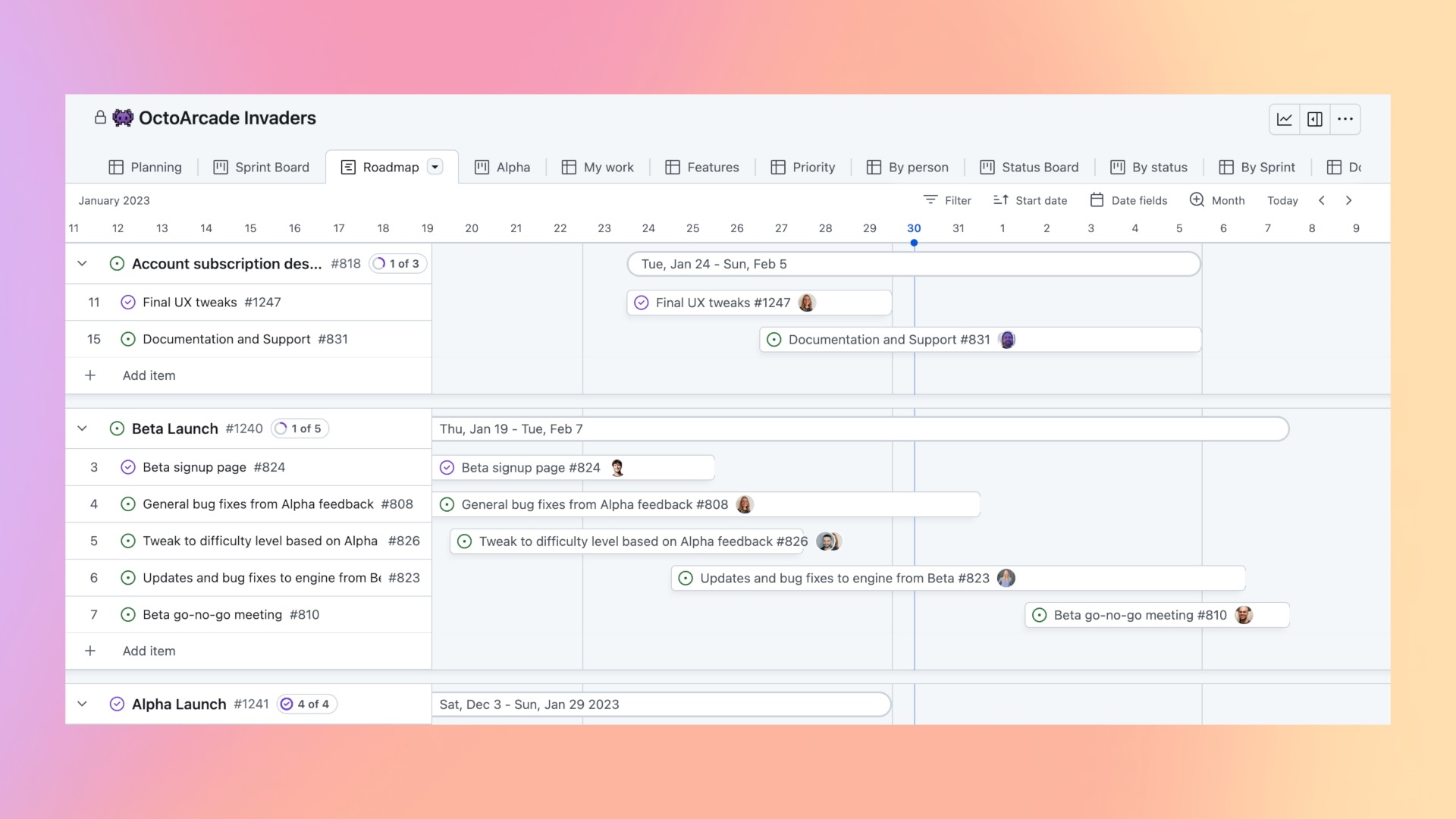Open the Roadmap view dropdown arrow
The height and width of the screenshot is (819, 1456).
tap(435, 167)
